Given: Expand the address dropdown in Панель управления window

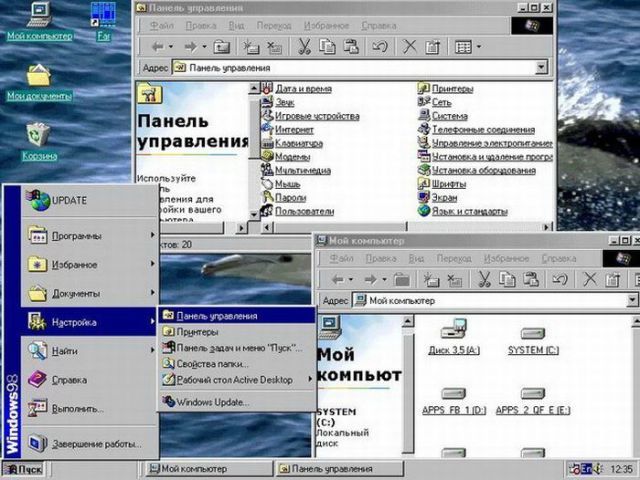Looking at the screenshot, I should [x=542, y=68].
